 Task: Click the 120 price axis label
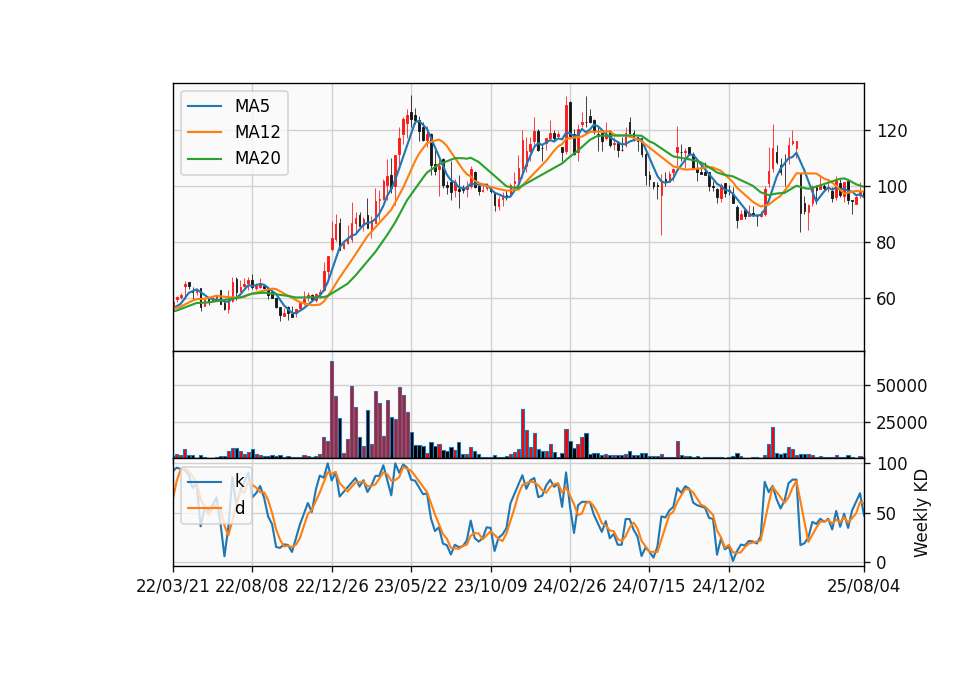coord(892,131)
